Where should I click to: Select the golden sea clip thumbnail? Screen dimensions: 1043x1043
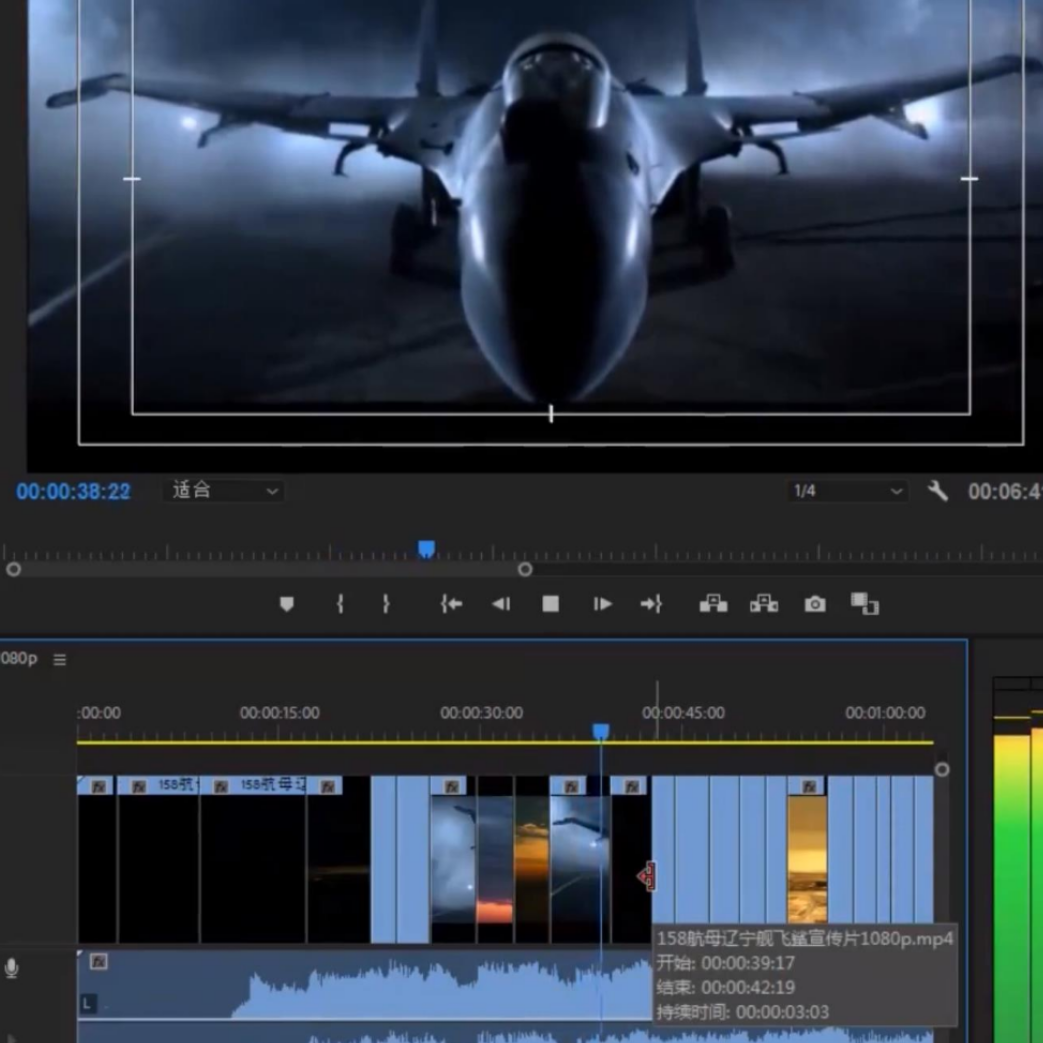[807, 859]
